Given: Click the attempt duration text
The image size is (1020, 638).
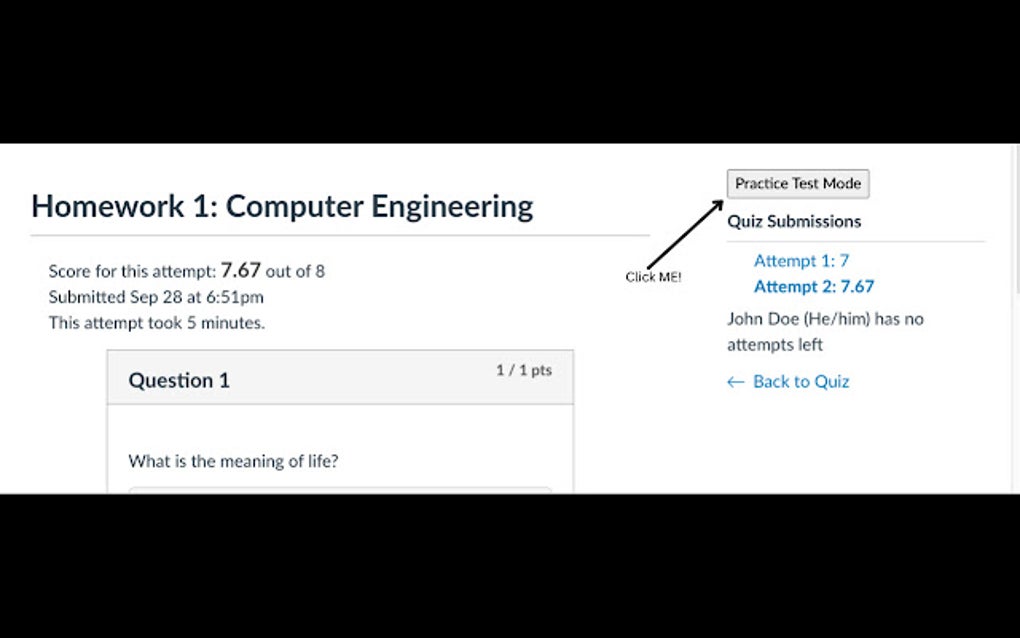Looking at the screenshot, I should [156, 322].
